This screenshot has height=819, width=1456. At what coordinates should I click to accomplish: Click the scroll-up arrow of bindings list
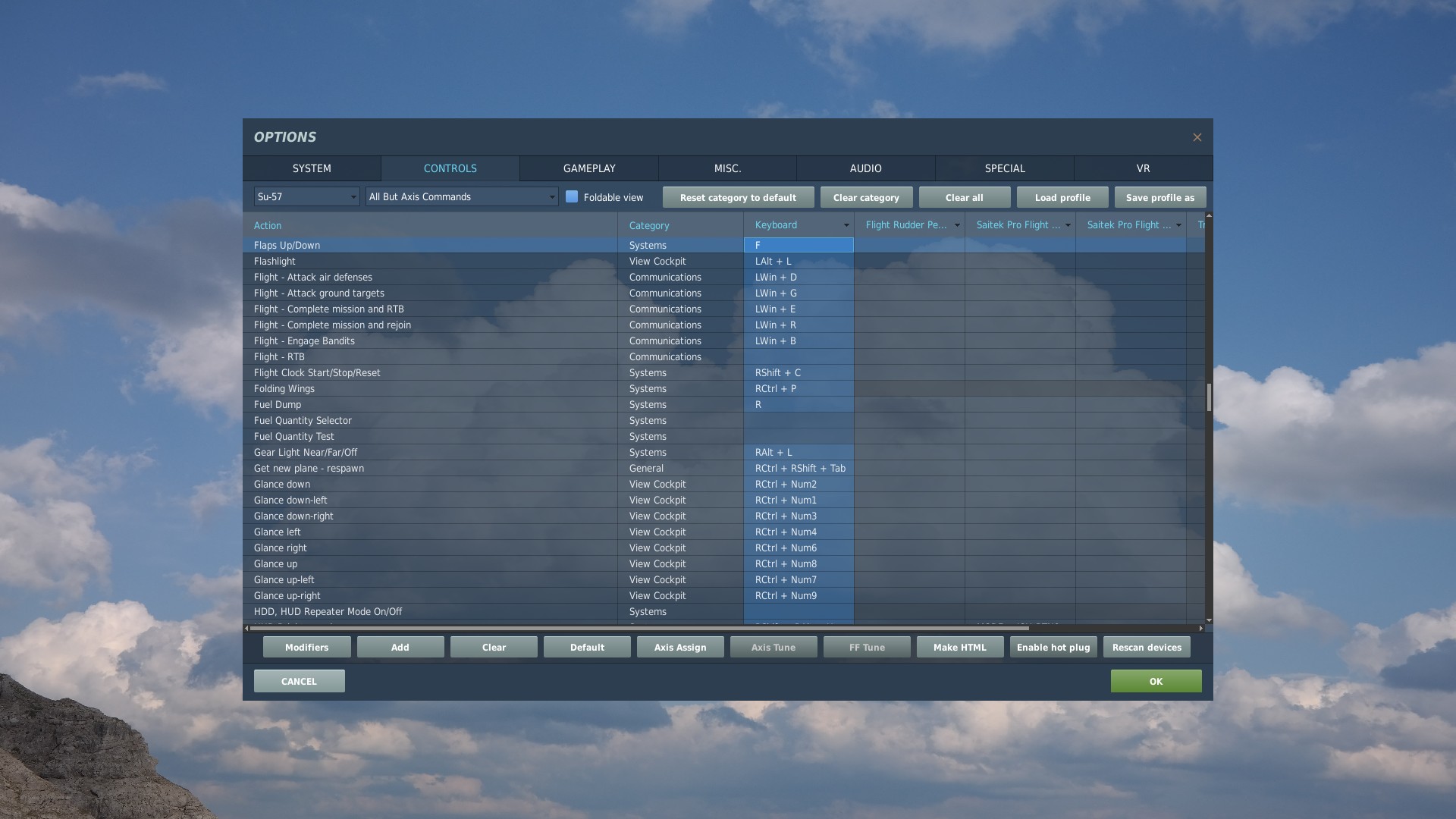1209,216
